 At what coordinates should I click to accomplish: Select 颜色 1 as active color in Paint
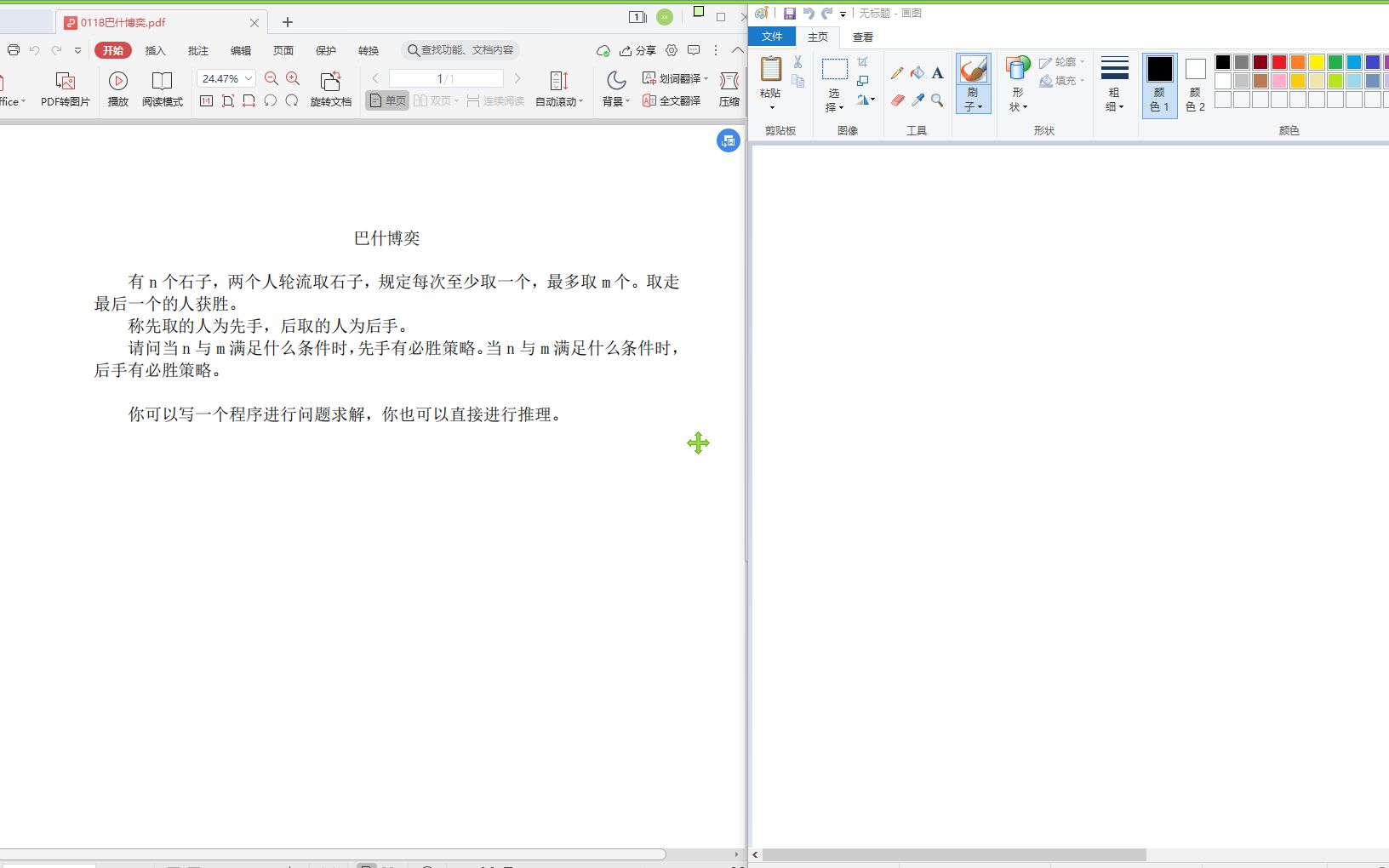point(1159,84)
